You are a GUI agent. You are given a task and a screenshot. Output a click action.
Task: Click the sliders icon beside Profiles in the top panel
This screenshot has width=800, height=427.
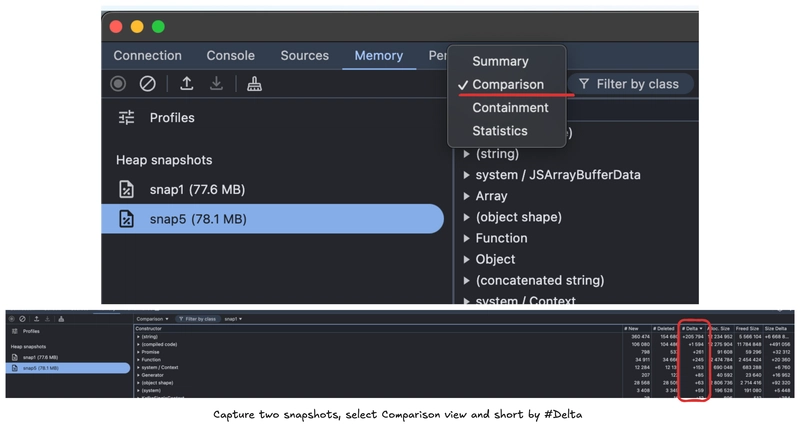click(x=127, y=118)
